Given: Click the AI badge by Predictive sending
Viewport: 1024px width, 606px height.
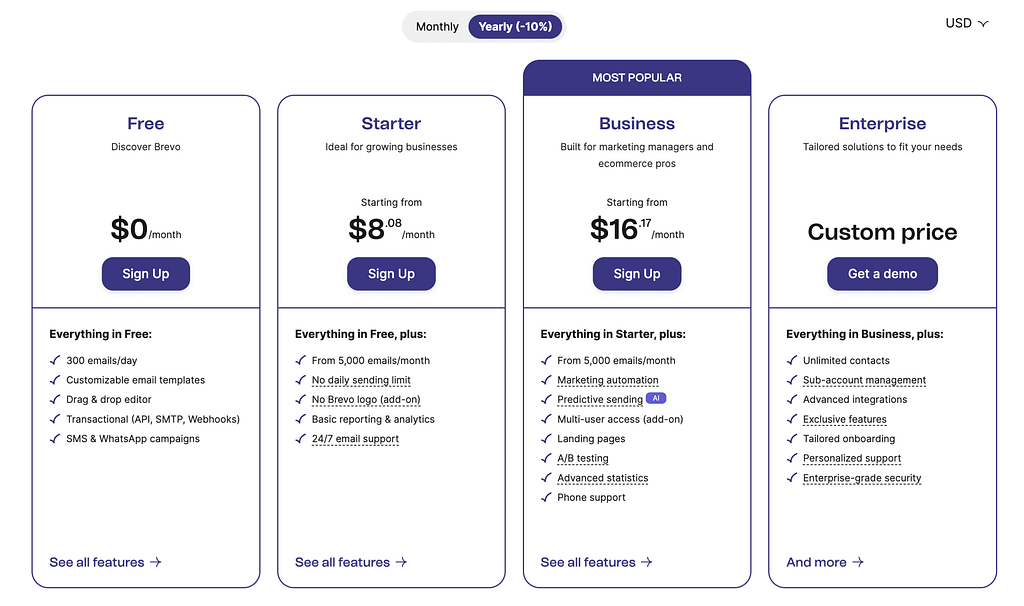Looking at the screenshot, I should pyautogui.click(x=656, y=398).
